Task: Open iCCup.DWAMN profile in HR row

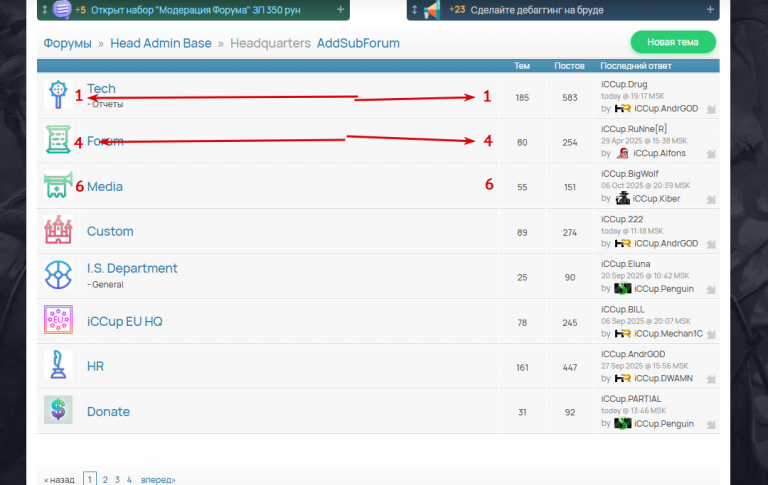Action: click(x=664, y=379)
